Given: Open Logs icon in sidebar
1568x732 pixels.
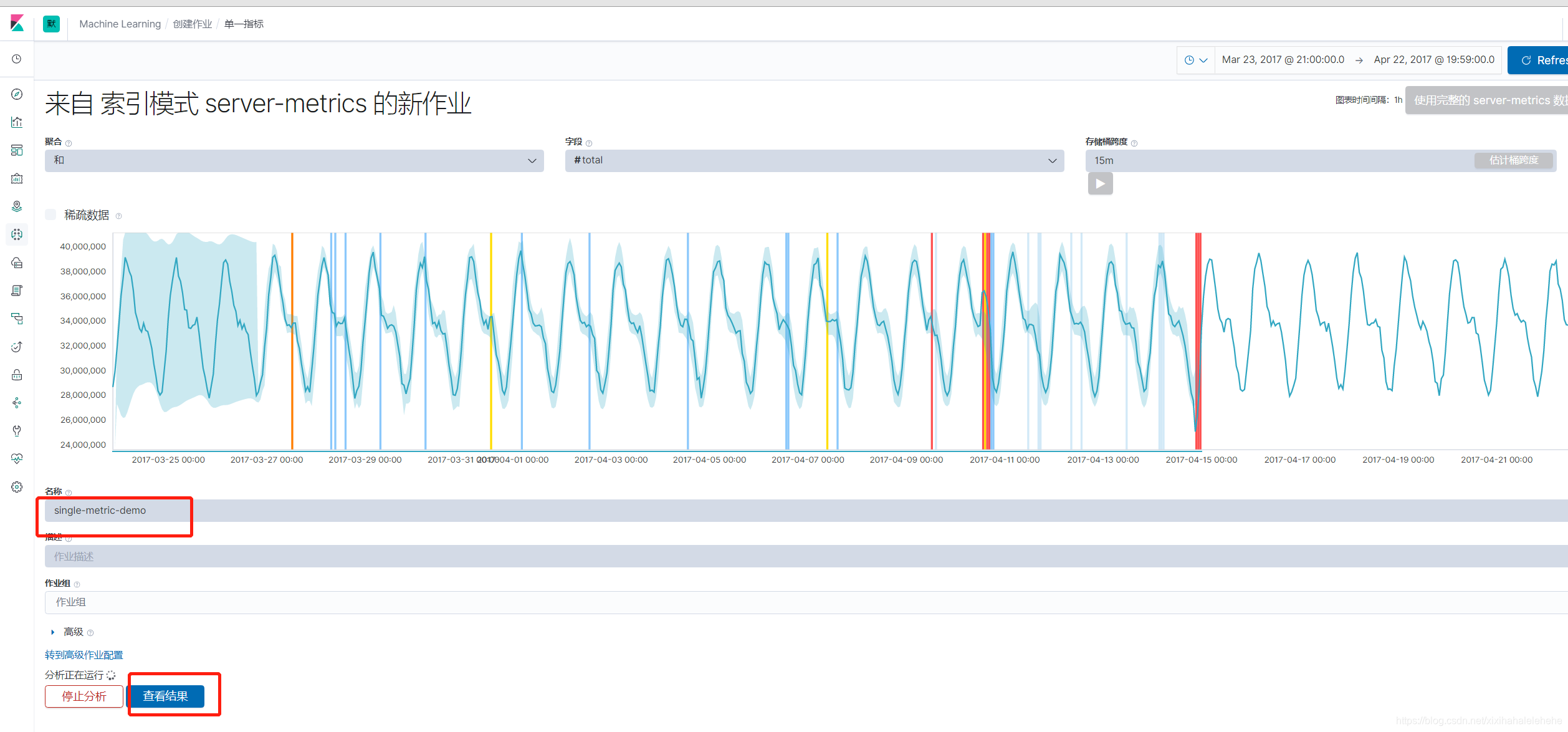Looking at the screenshot, I should (17, 291).
